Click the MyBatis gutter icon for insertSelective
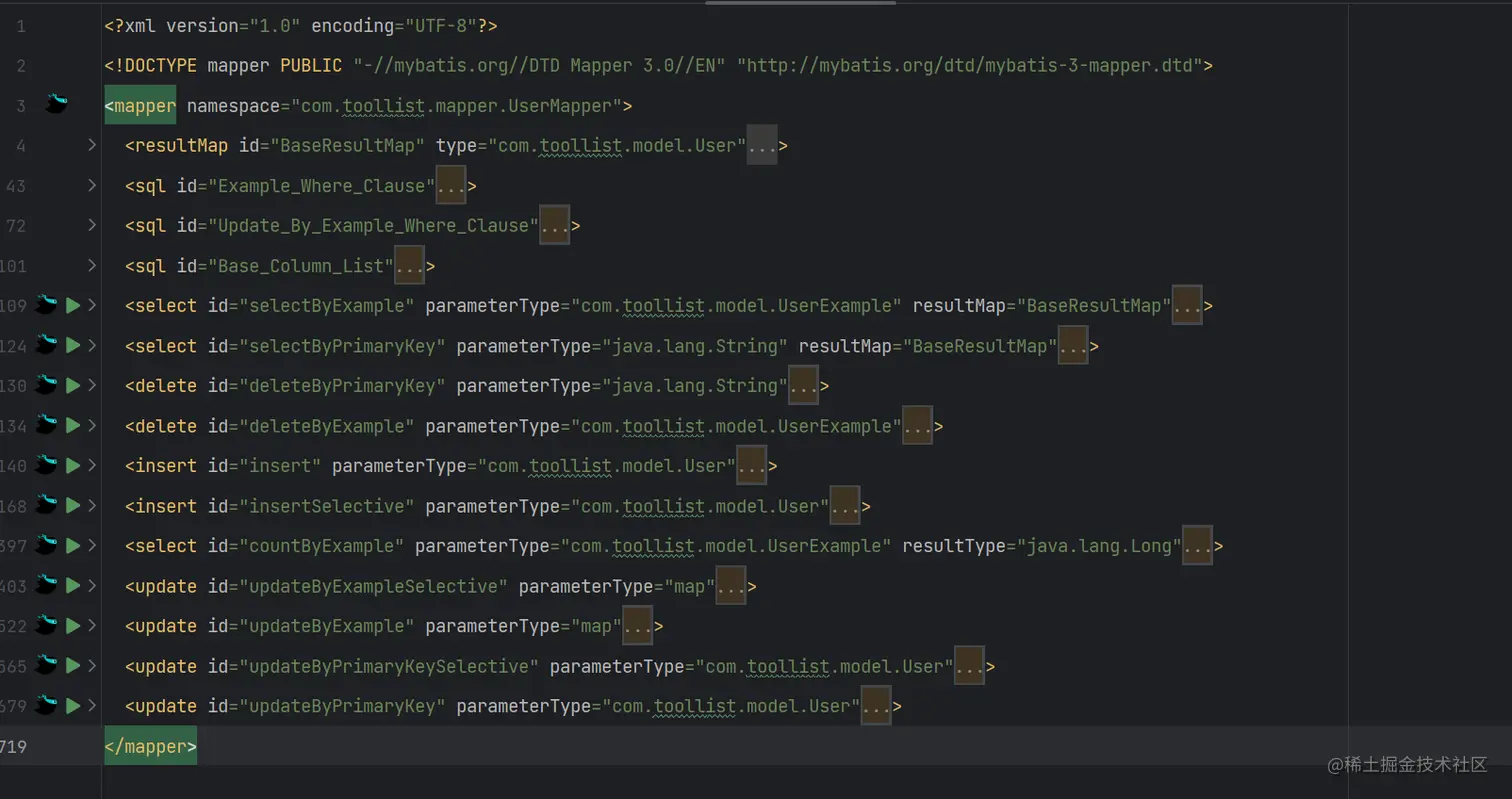Screen dimensions: 1512x799 (47, 504)
